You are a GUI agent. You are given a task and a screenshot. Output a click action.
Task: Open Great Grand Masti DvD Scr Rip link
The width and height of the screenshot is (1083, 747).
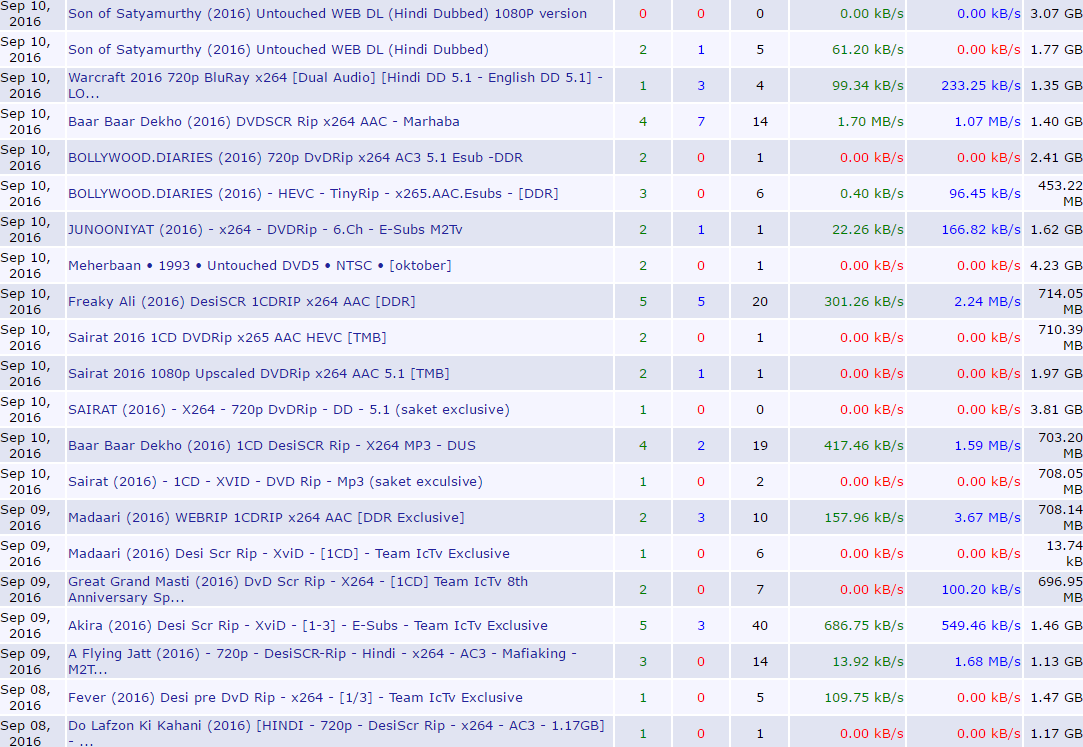tap(298, 590)
